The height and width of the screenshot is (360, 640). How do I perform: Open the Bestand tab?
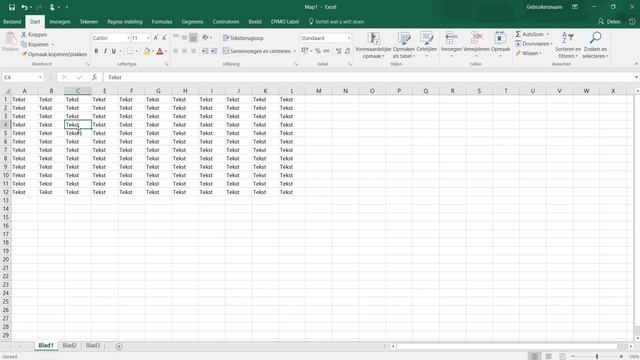point(12,22)
